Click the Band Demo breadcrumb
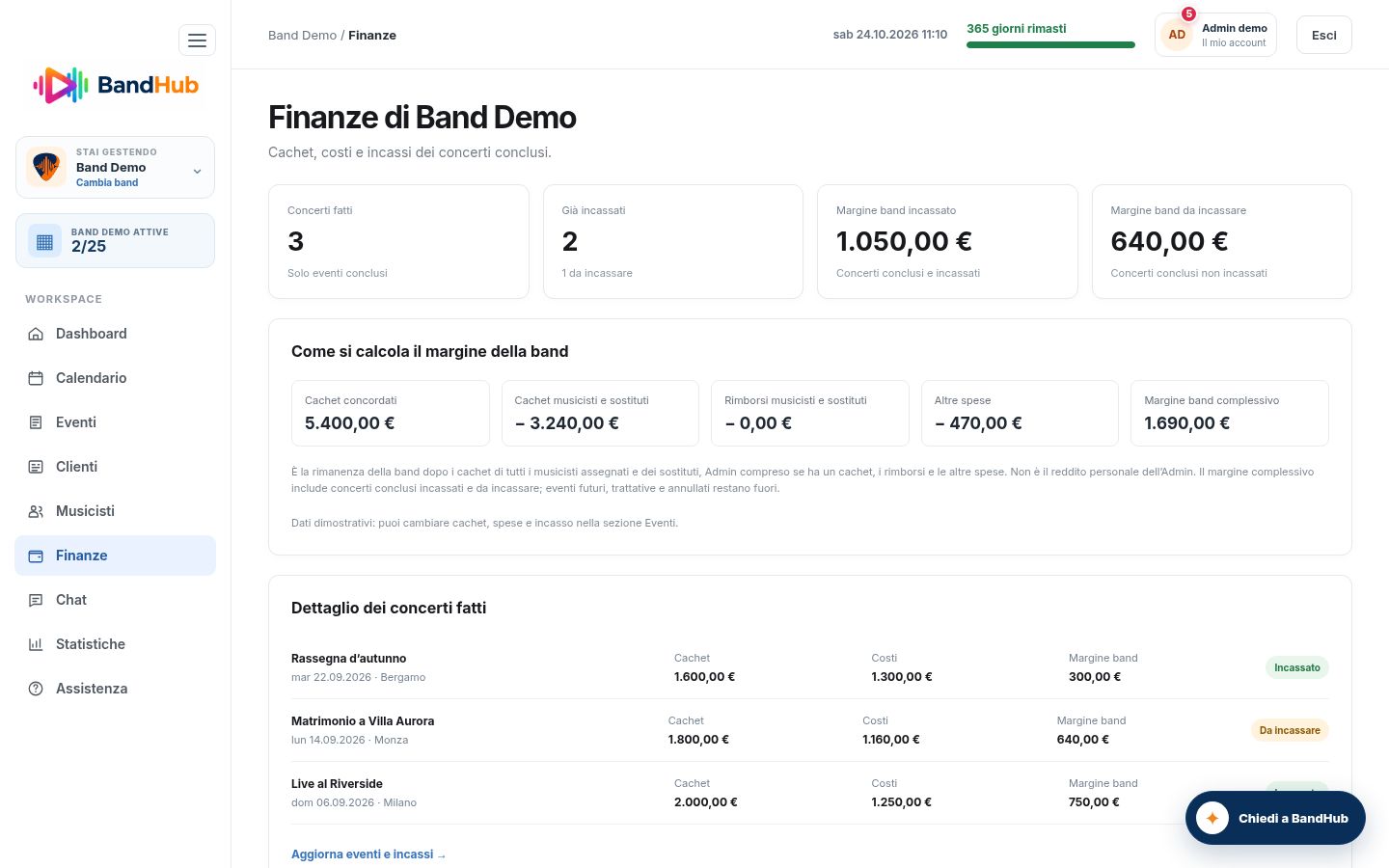Screen dimensions: 1389x868 302,35
